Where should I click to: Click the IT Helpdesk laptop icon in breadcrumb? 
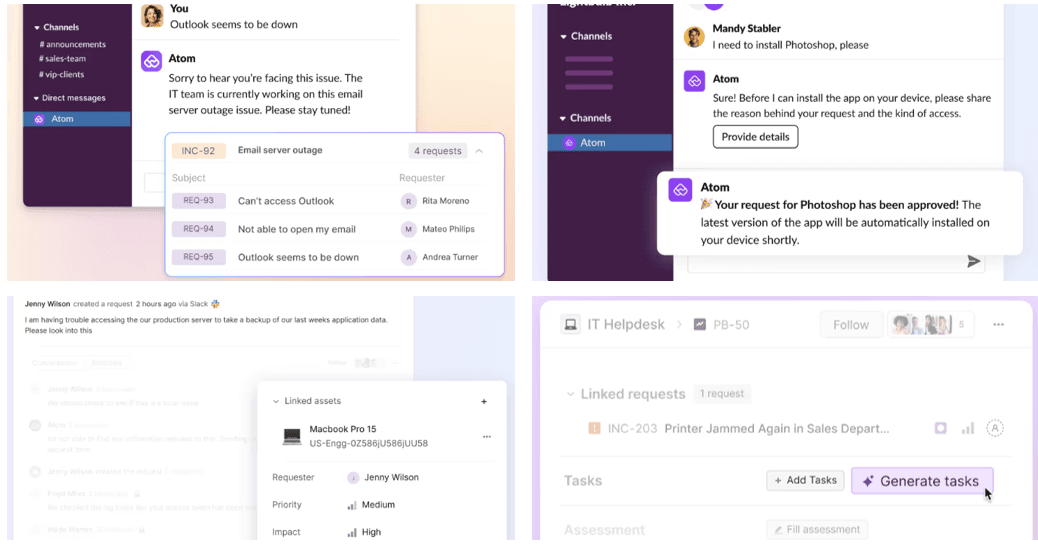[571, 325]
